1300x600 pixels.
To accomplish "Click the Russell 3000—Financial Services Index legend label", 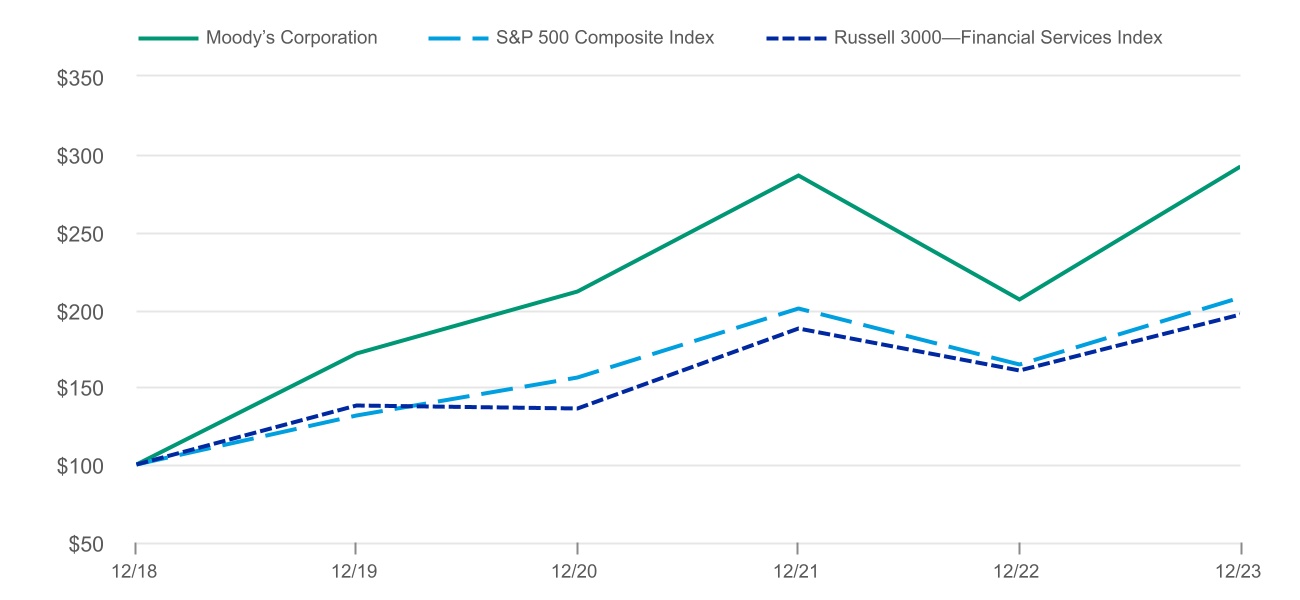I will tap(998, 38).
